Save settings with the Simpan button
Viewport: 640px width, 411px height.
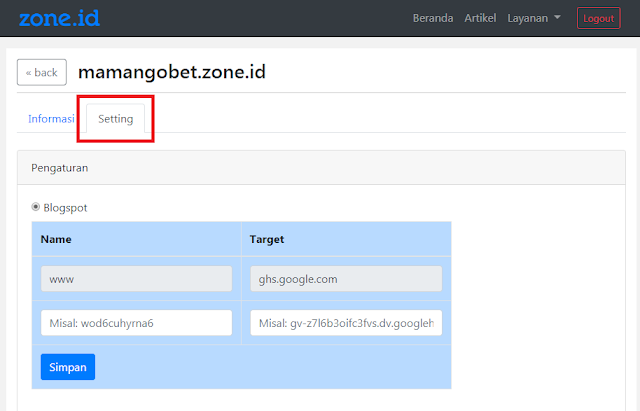[68, 367]
